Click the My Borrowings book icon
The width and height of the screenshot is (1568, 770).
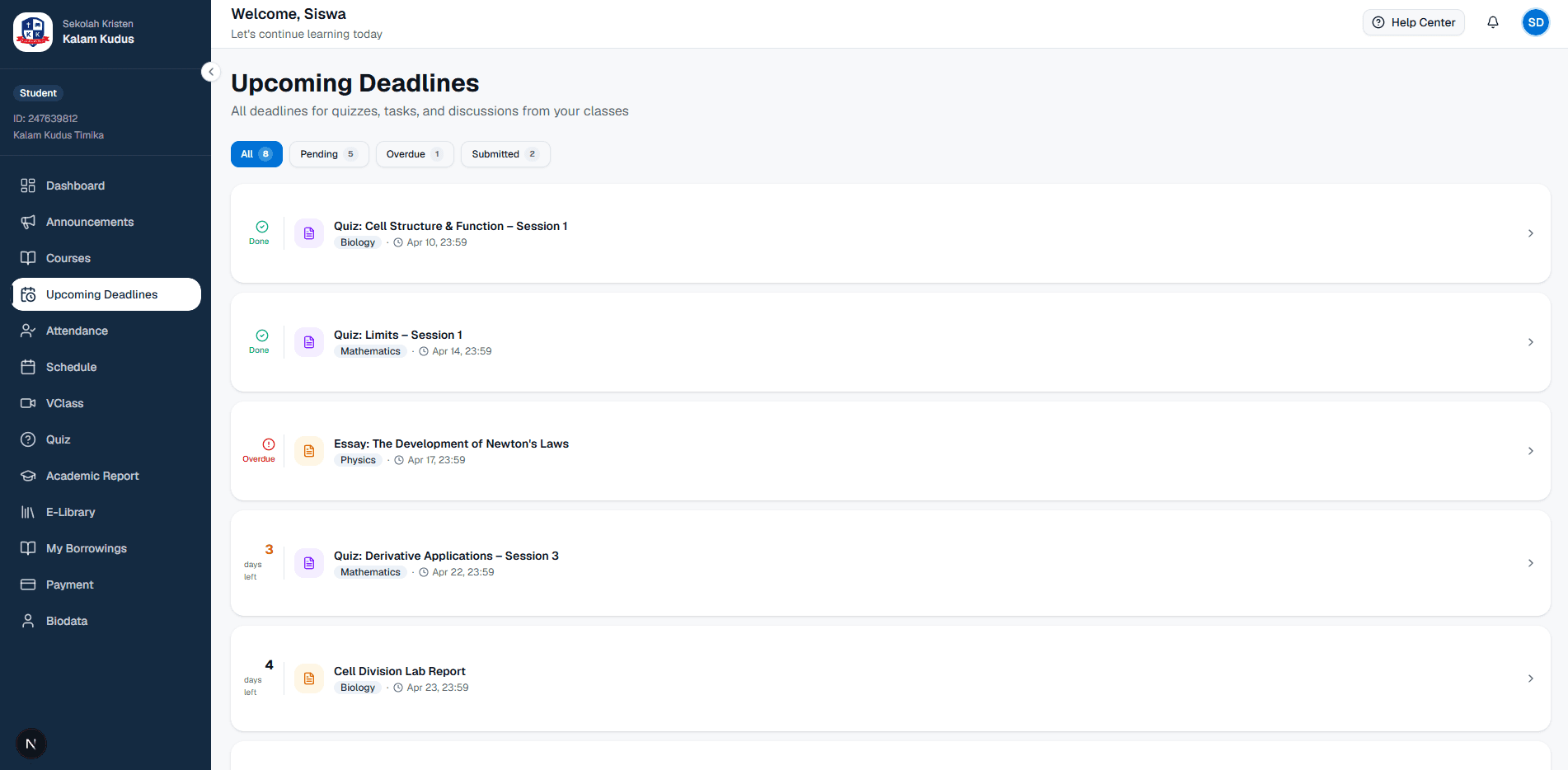(28, 548)
